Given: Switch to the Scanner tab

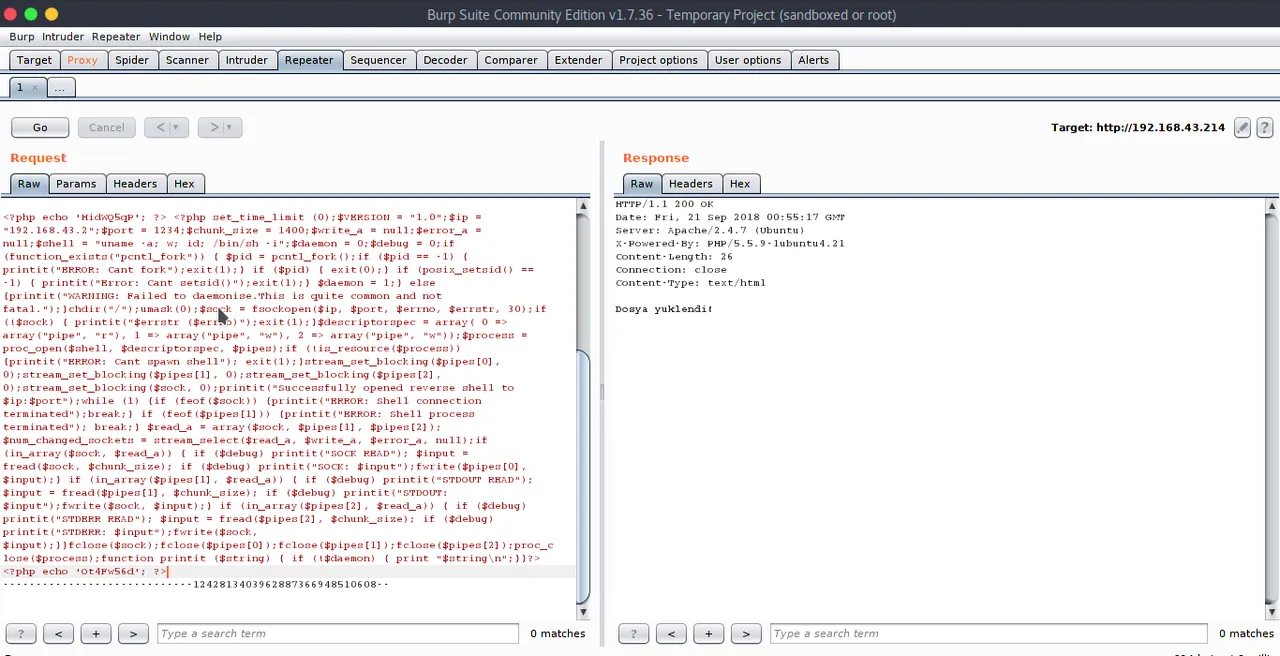Looking at the screenshot, I should [187, 60].
